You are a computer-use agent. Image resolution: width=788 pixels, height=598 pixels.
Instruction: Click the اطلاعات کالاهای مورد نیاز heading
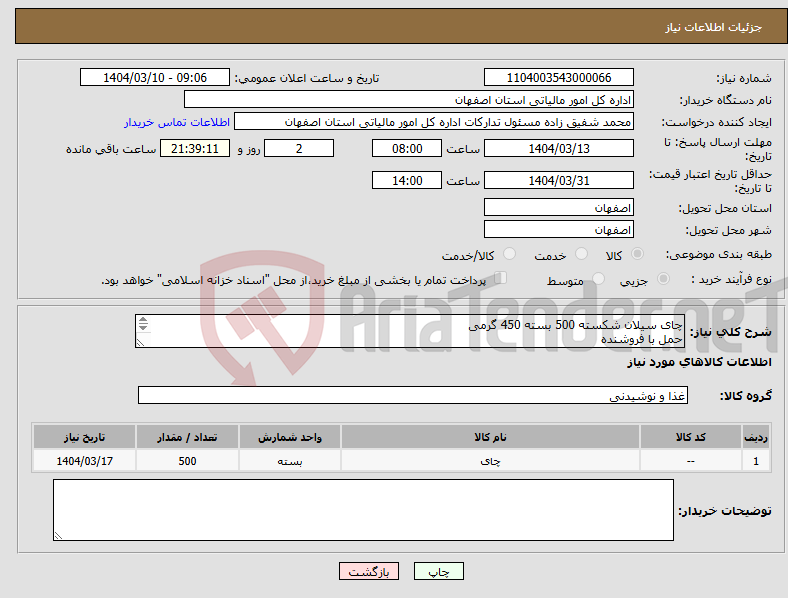[x=699, y=362]
